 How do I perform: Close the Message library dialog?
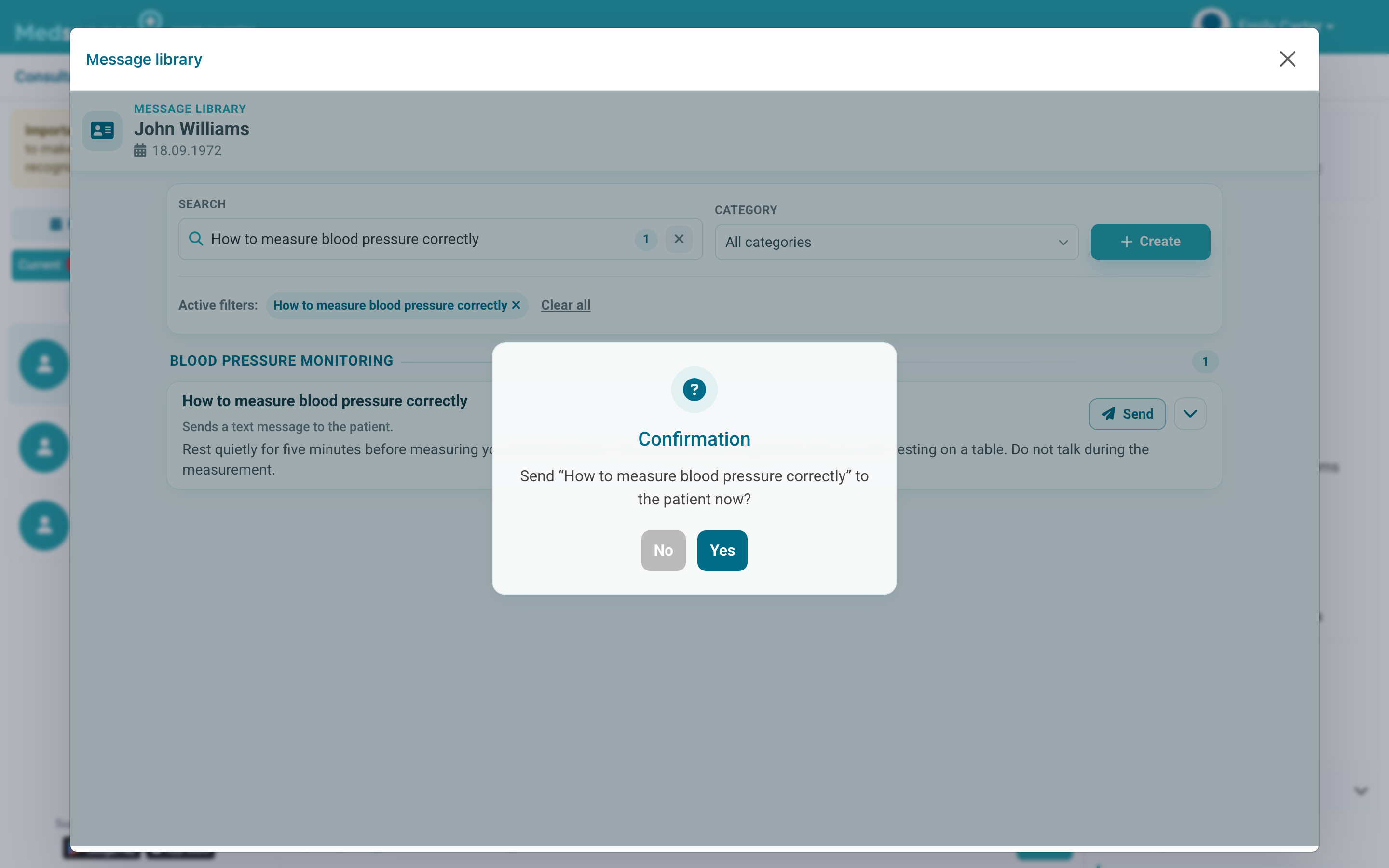pos(1287,59)
